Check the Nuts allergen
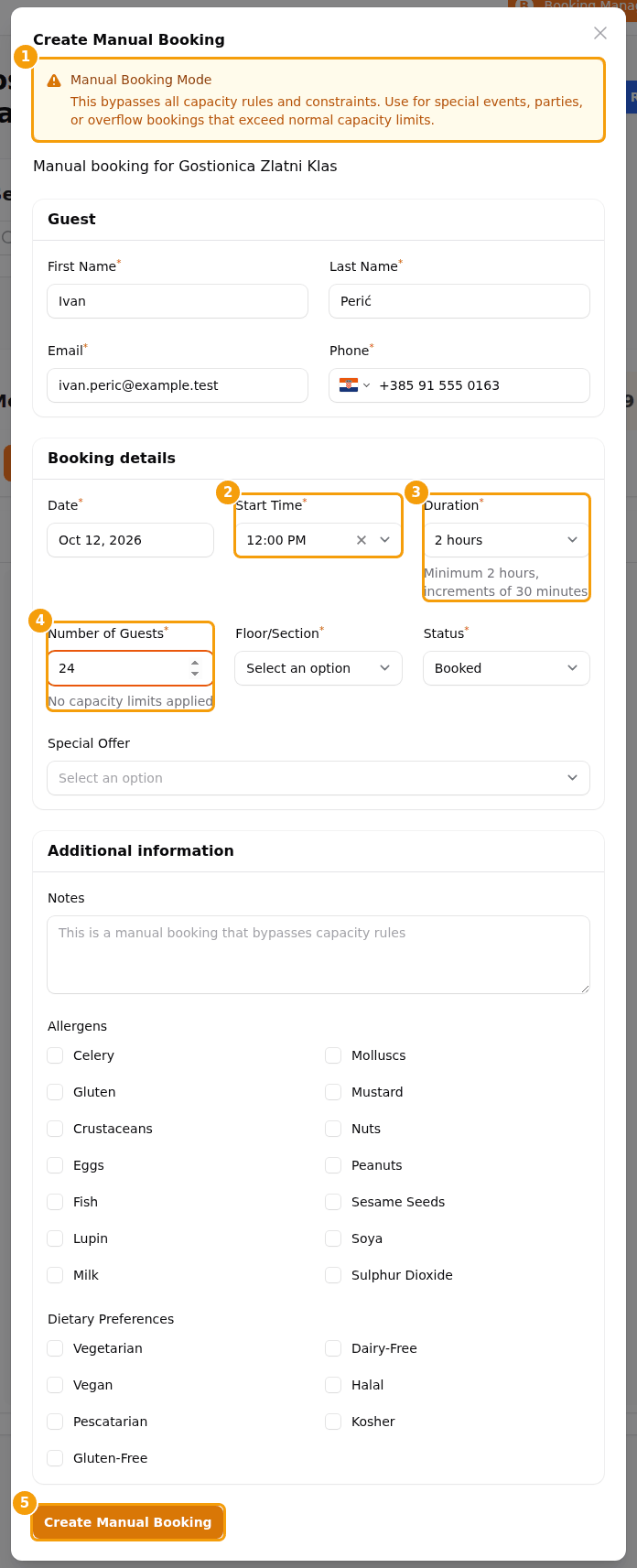 pos(333,1129)
